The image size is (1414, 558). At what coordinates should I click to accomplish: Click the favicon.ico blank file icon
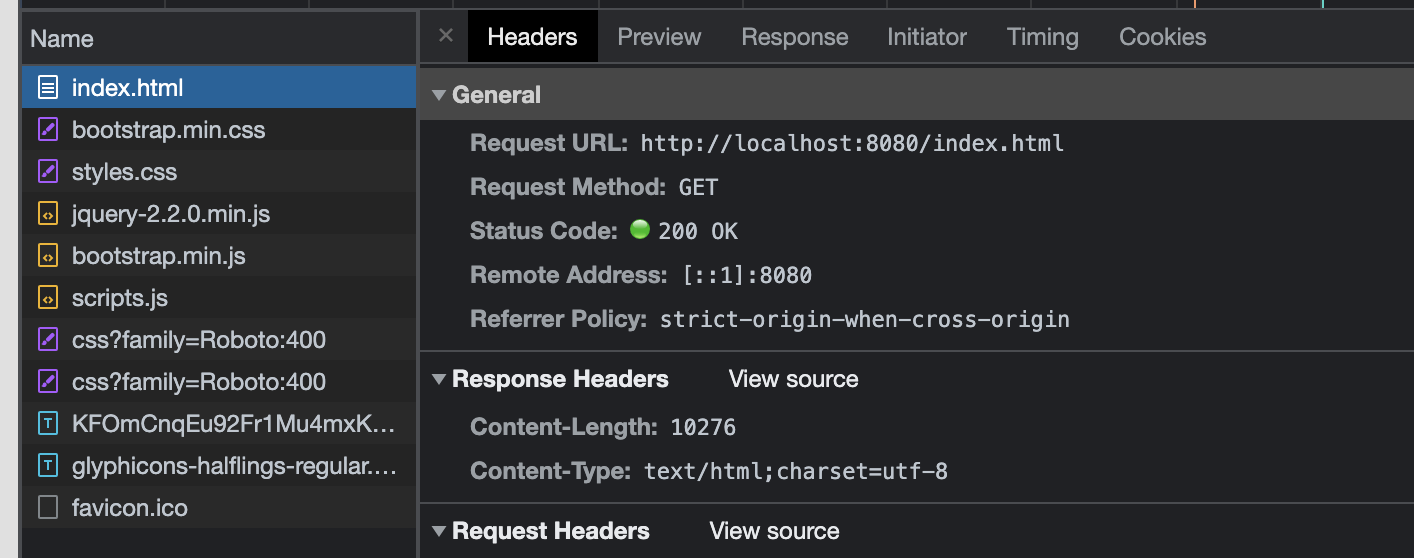48,508
